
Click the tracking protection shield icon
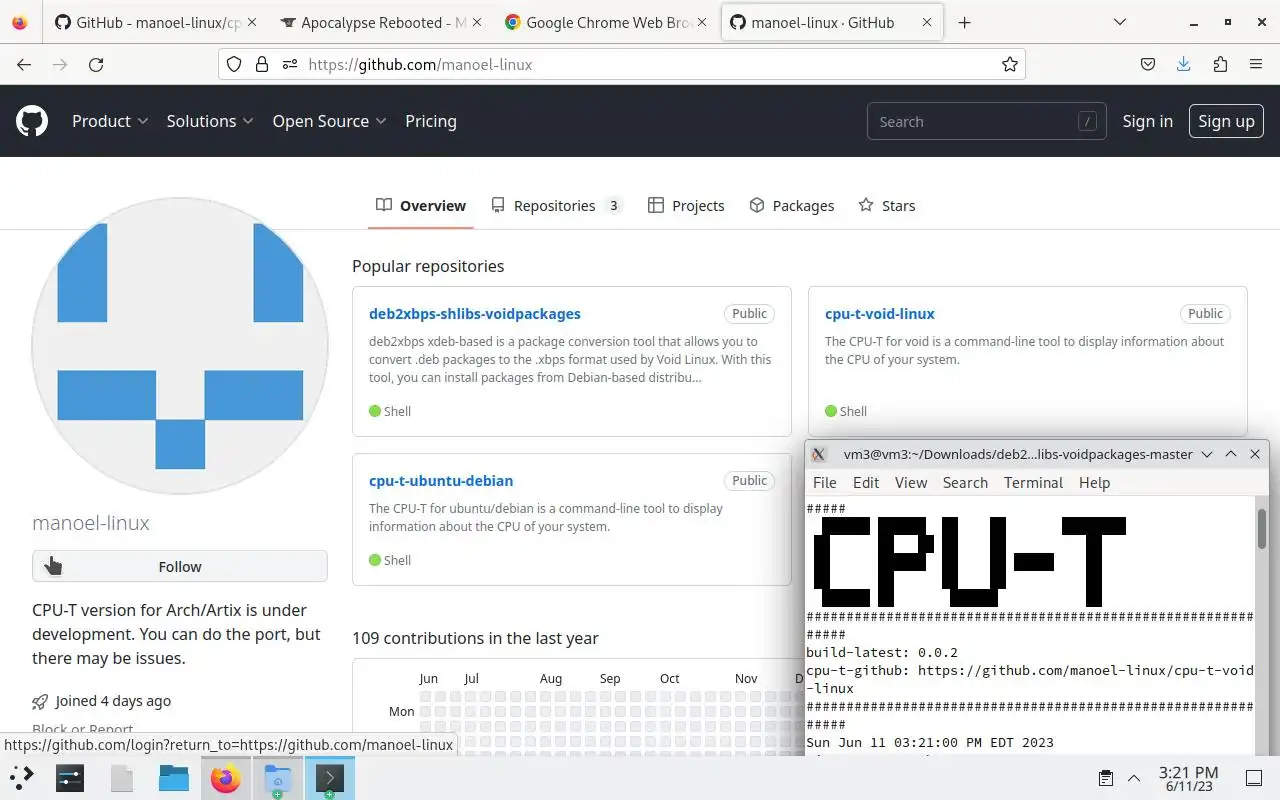click(234, 64)
